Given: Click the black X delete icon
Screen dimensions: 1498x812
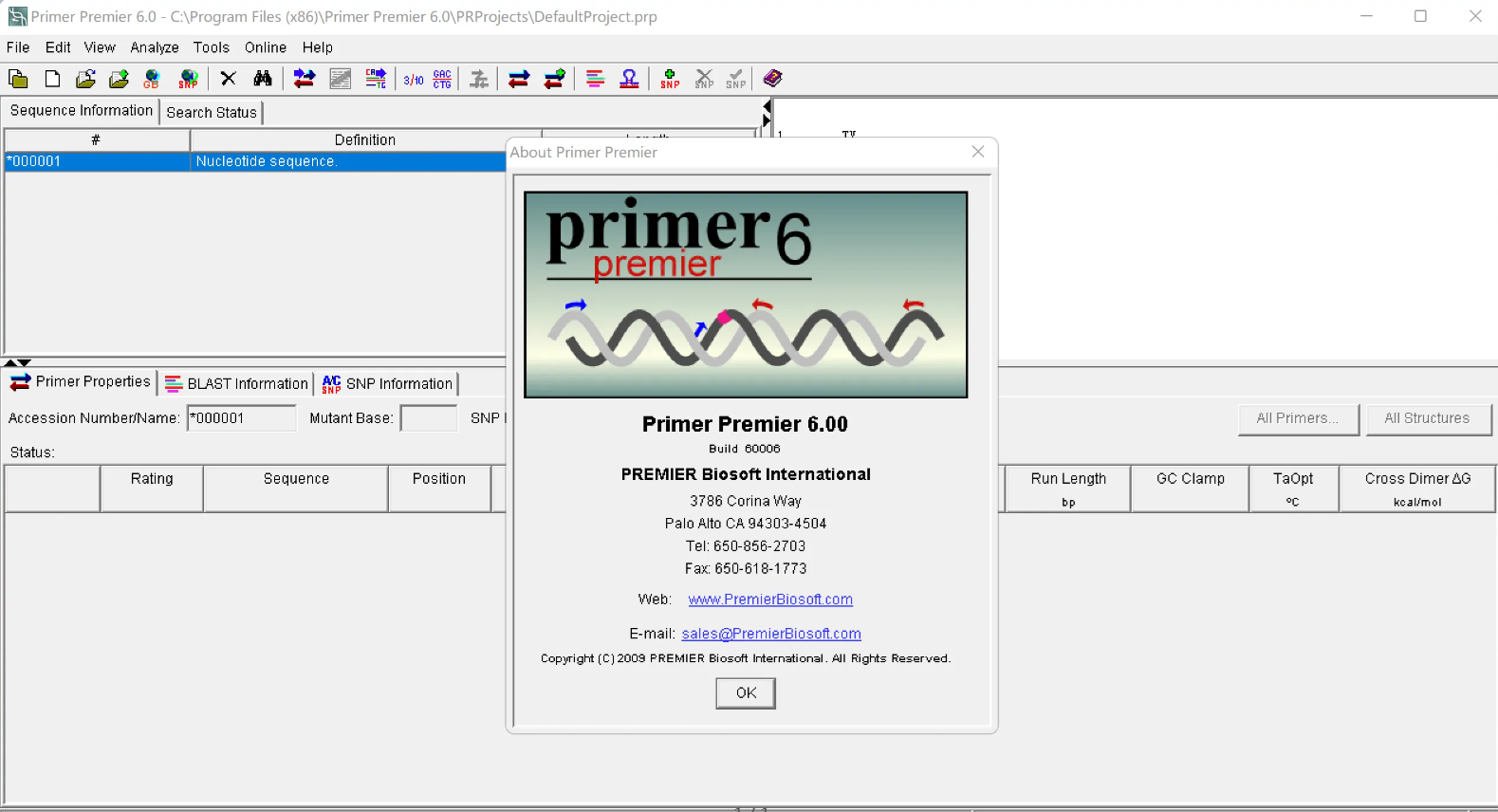Looking at the screenshot, I should (228, 79).
